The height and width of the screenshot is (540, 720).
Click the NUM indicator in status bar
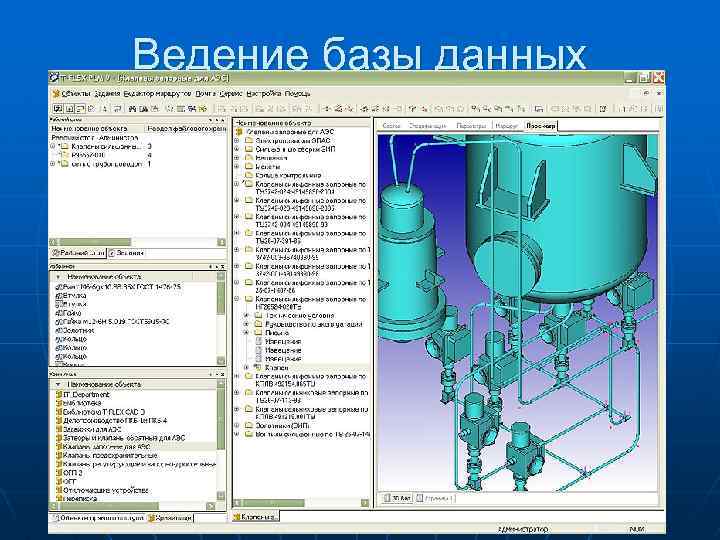636,529
